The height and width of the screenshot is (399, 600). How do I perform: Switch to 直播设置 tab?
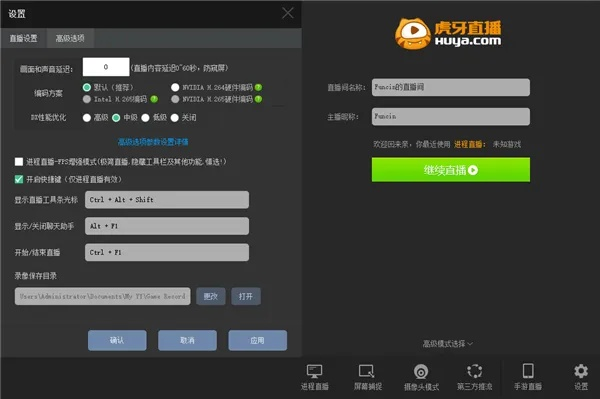click(x=24, y=38)
